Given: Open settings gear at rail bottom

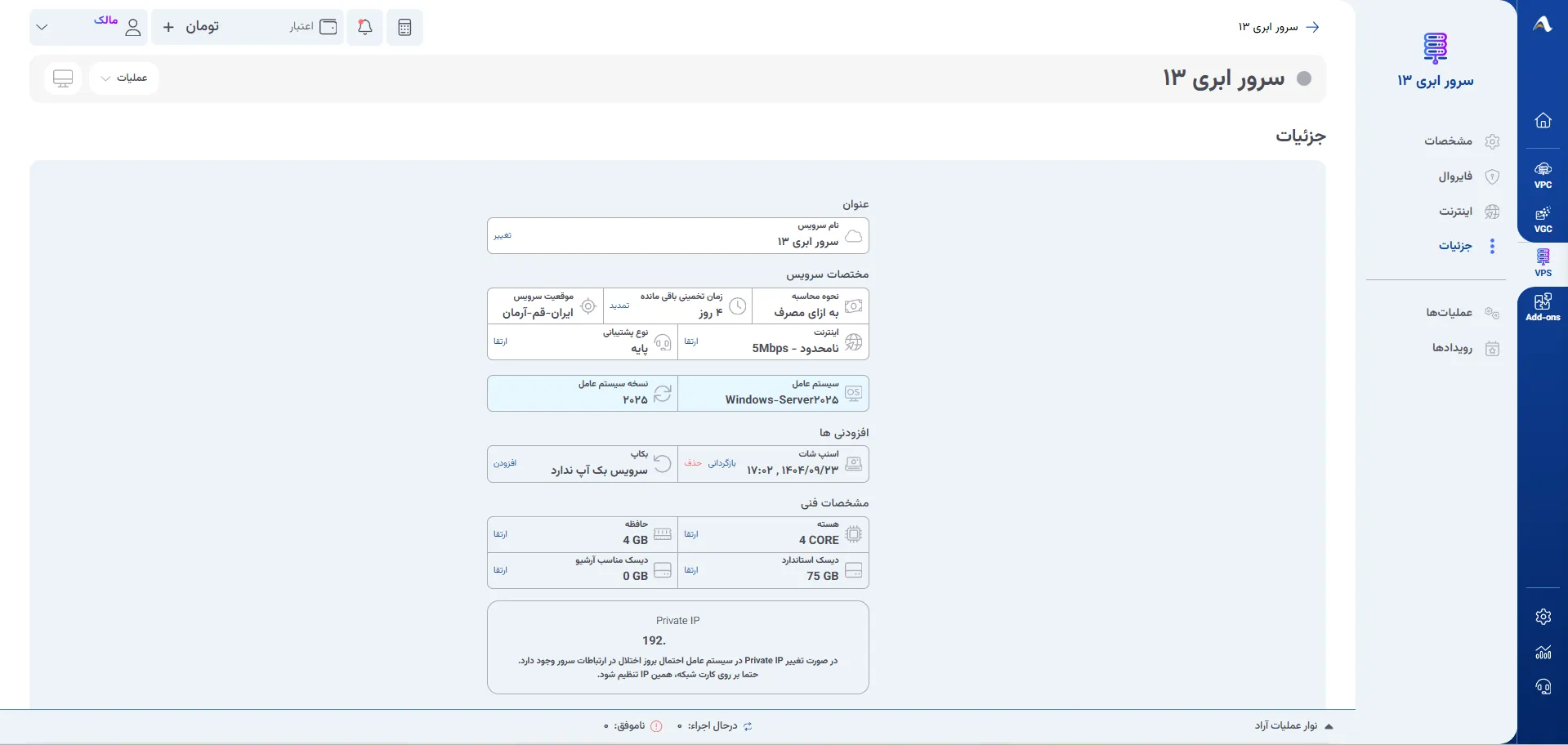Looking at the screenshot, I should click(x=1543, y=617).
